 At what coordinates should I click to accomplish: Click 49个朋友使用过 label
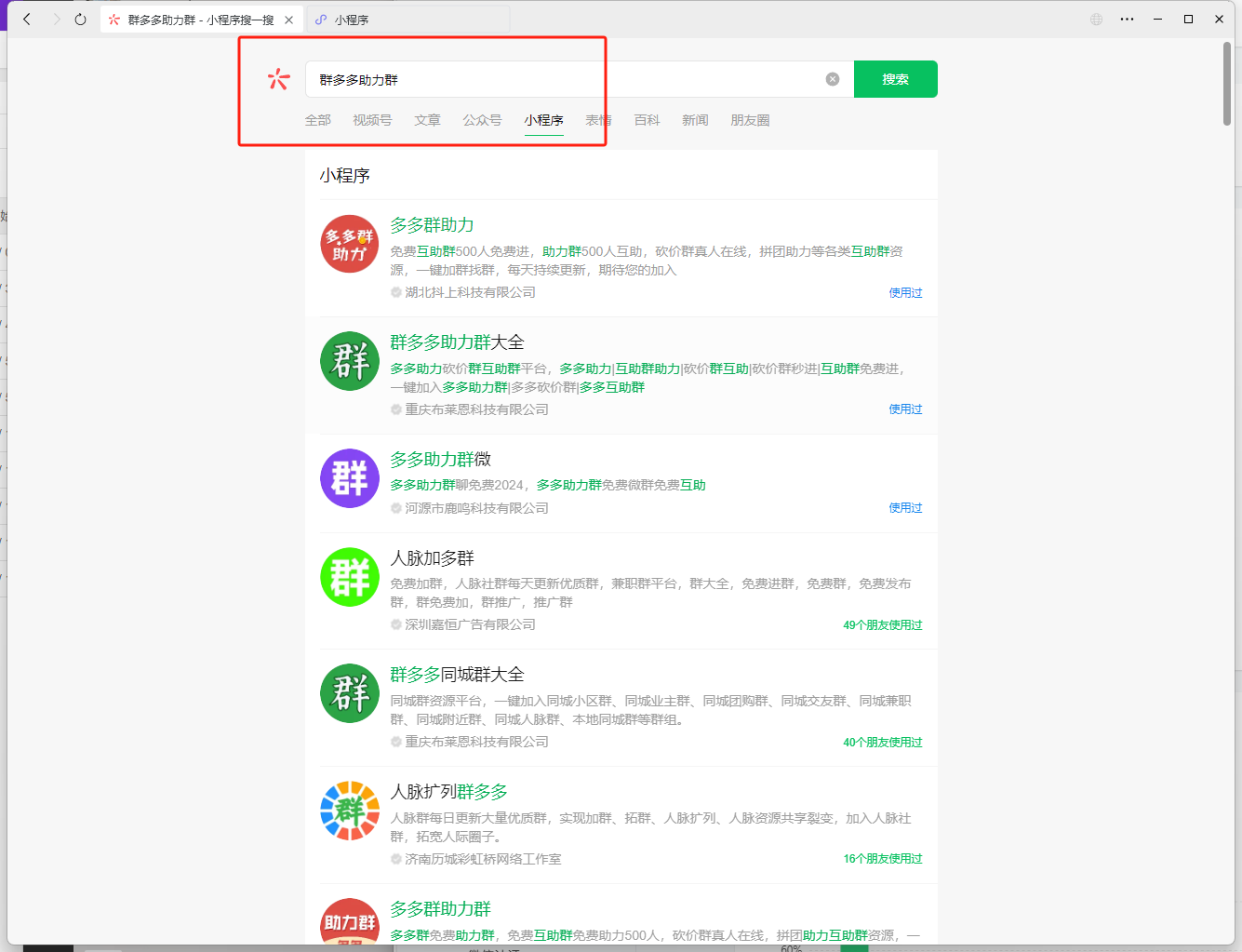click(x=883, y=625)
